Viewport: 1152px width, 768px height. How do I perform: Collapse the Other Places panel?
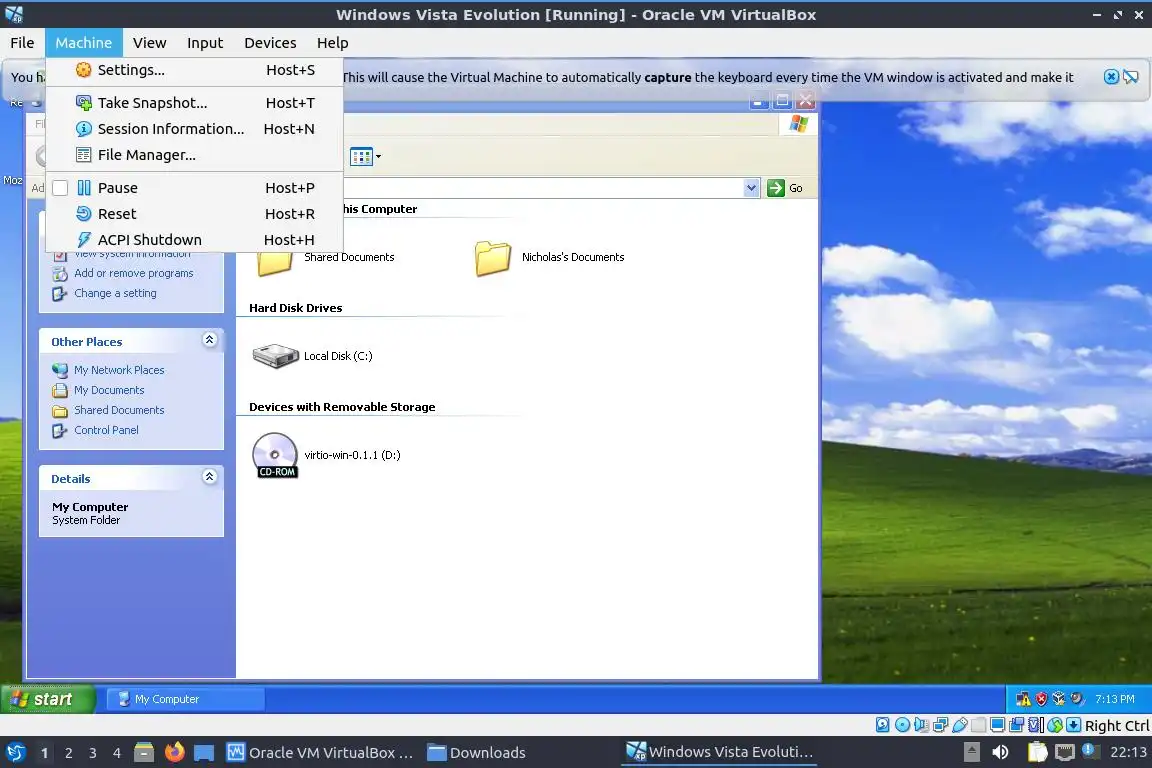[x=209, y=340]
